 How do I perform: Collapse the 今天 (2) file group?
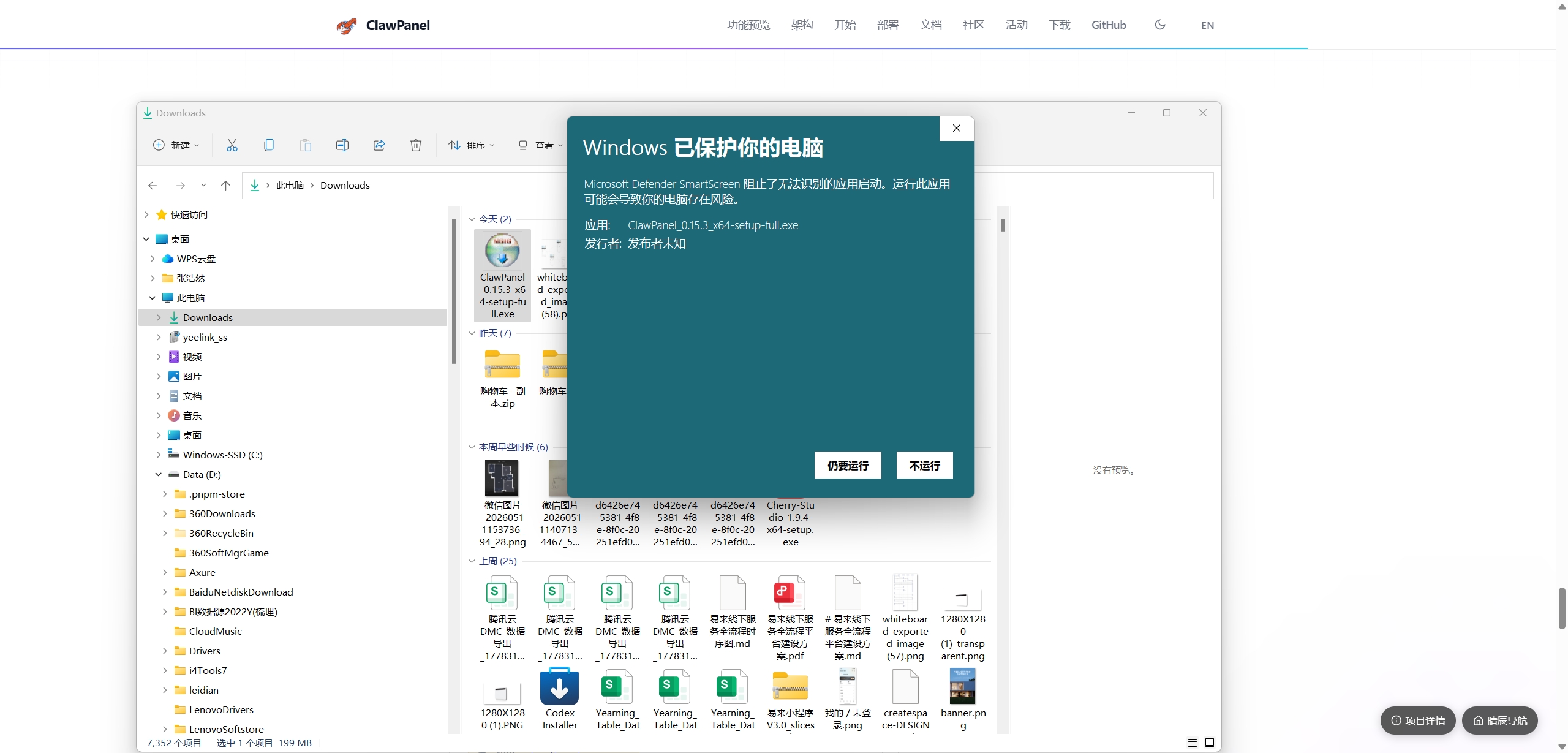472,219
